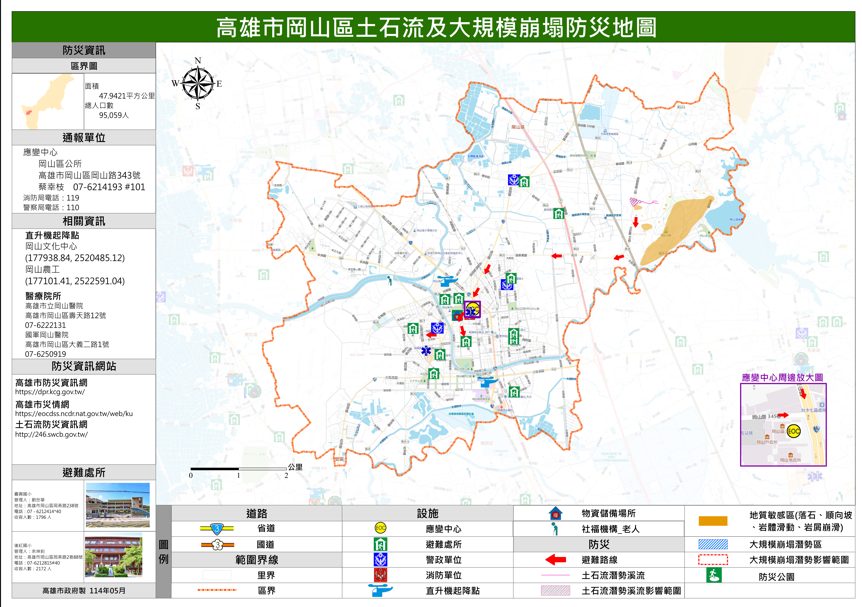Click the blue hatched landslide potential swatch
The image size is (862, 607).
coord(713,544)
